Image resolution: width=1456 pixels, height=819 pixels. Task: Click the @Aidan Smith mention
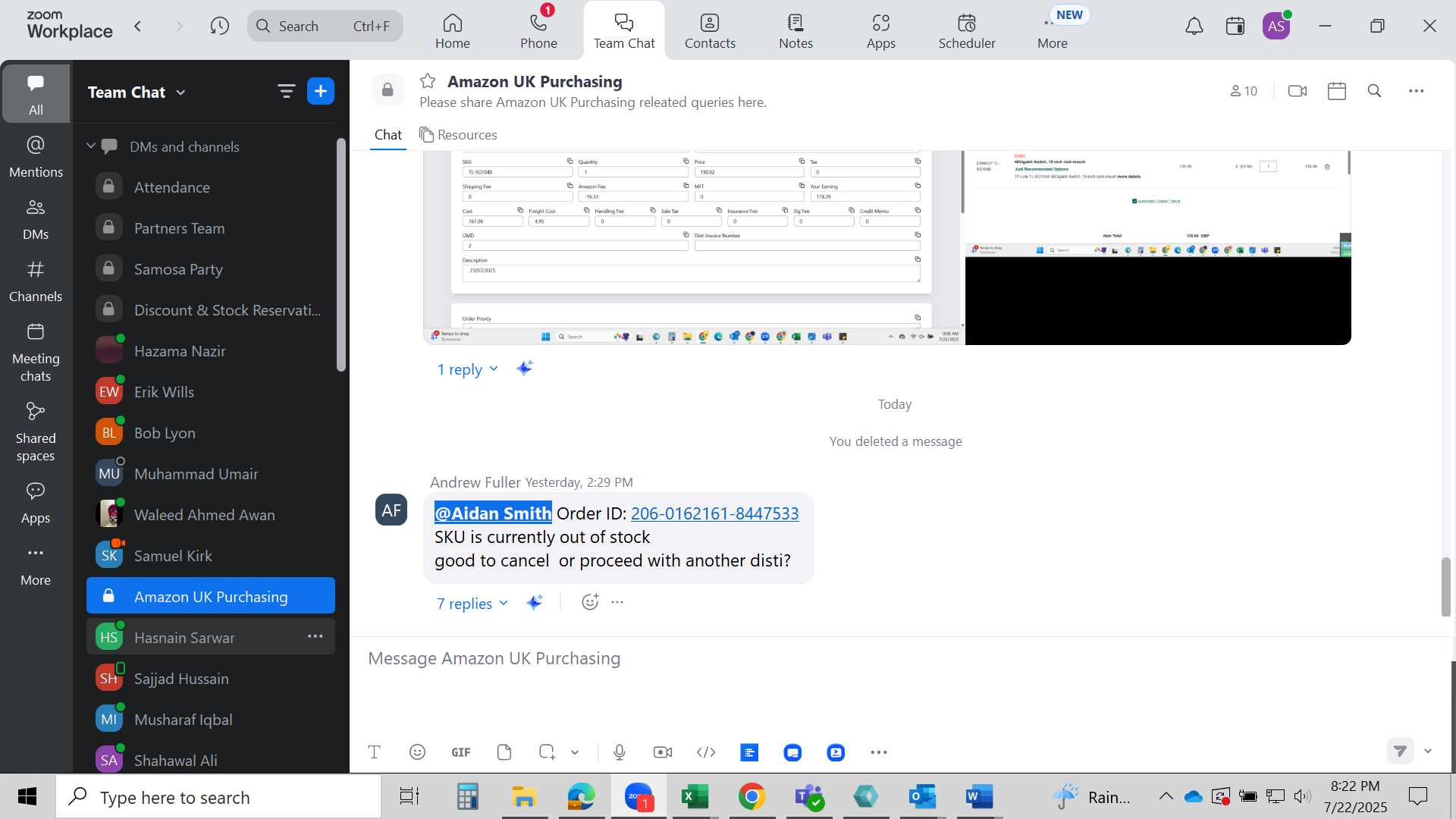(x=493, y=513)
